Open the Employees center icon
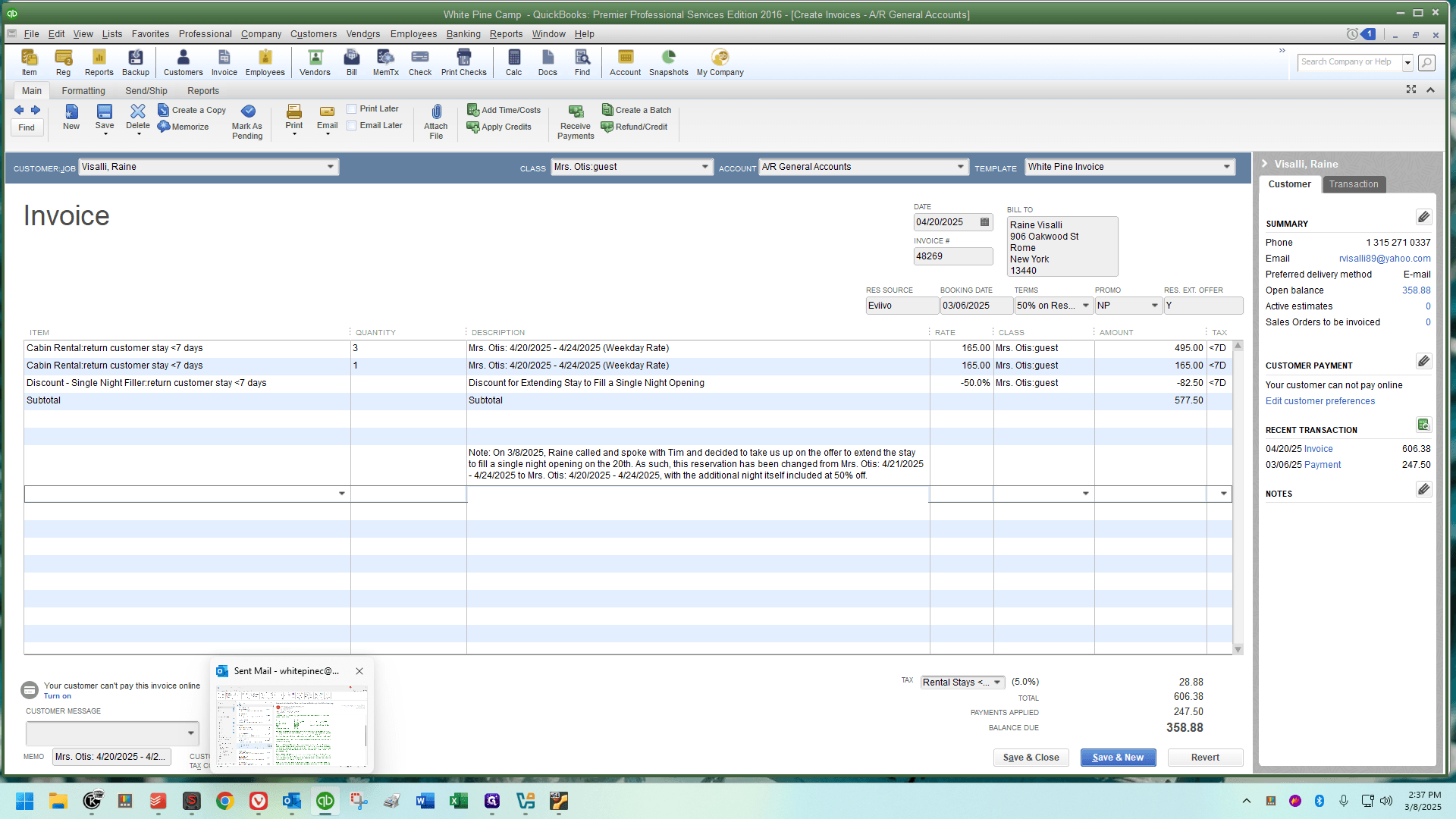 (265, 62)
